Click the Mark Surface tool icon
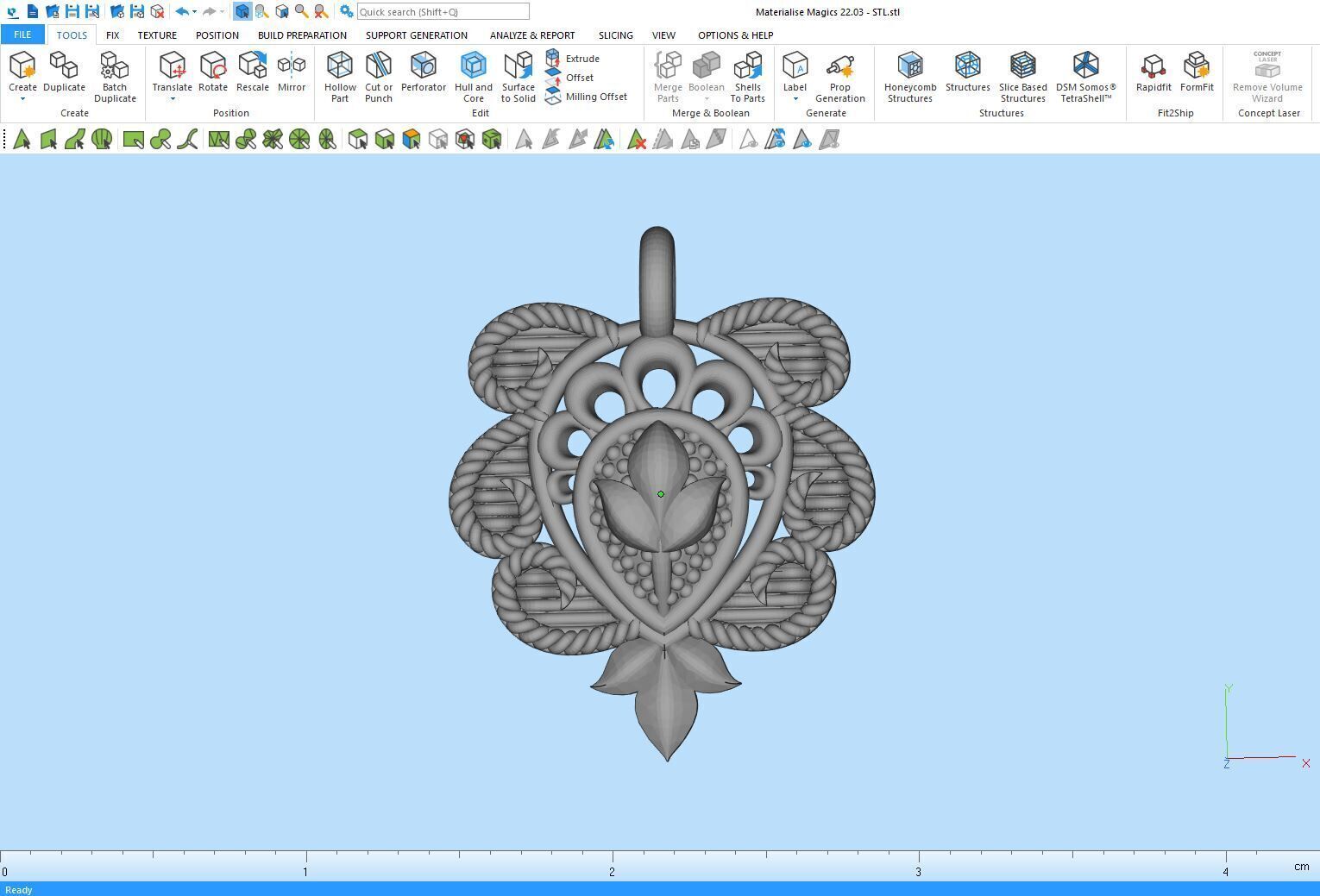The image size is (1320, 896). 75,139
